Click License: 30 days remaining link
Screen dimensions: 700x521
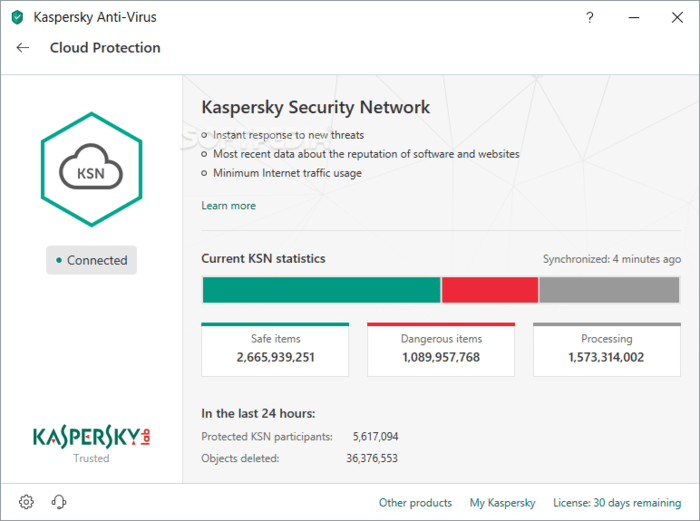coord(617,503)
